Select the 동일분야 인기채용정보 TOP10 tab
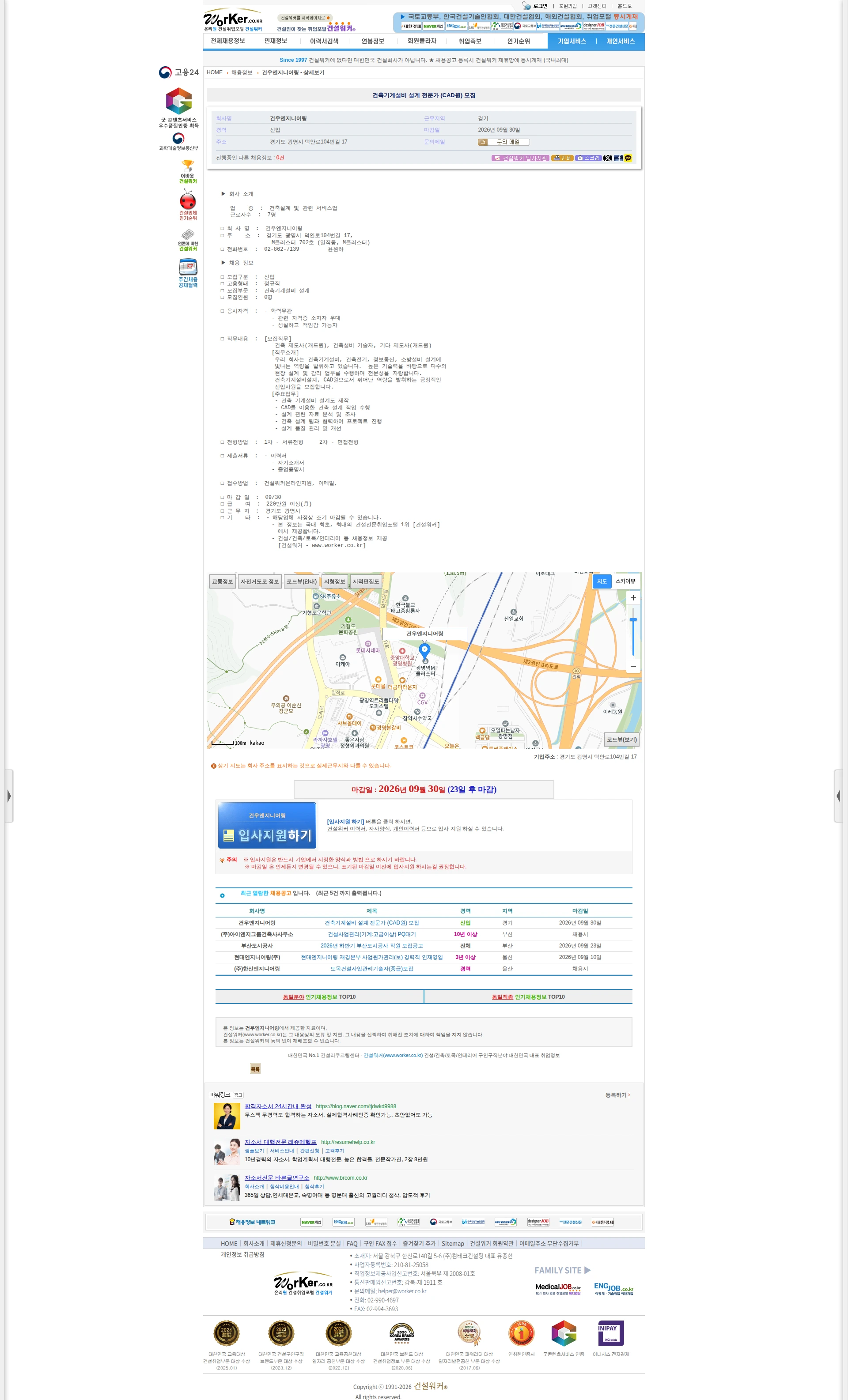 (319, 996)
